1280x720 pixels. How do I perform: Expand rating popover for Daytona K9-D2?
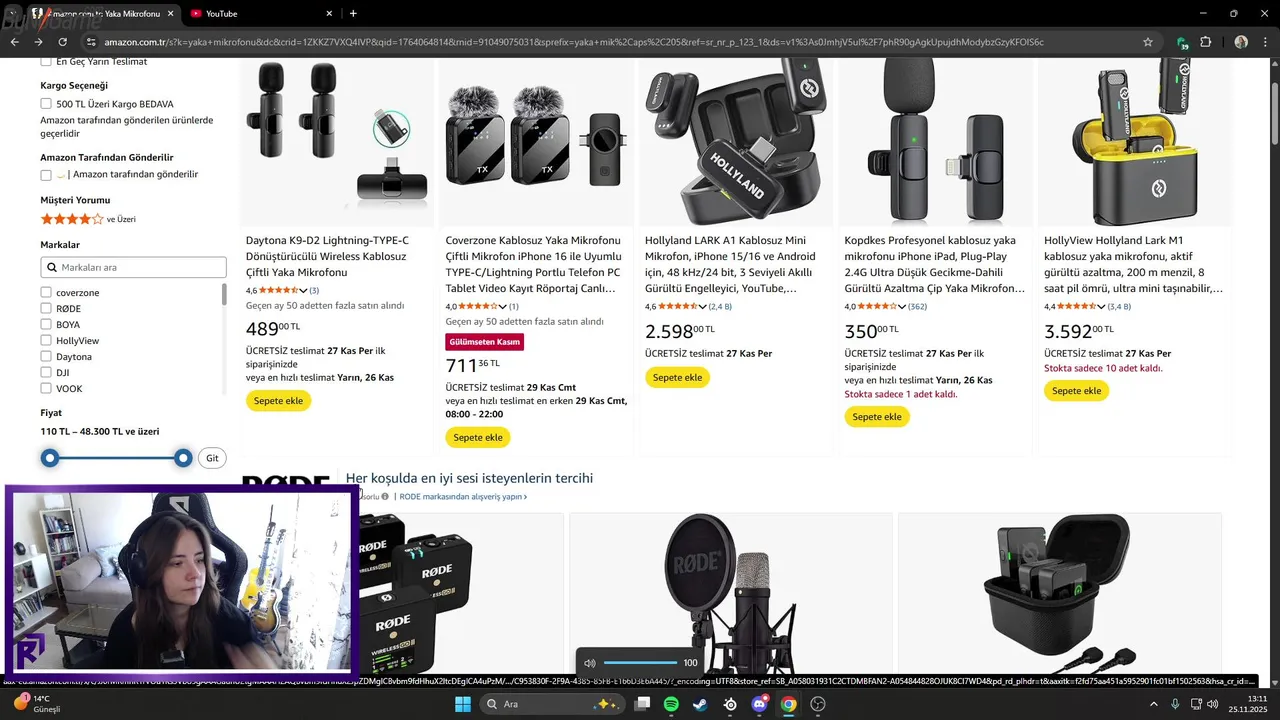click(302, 291)
